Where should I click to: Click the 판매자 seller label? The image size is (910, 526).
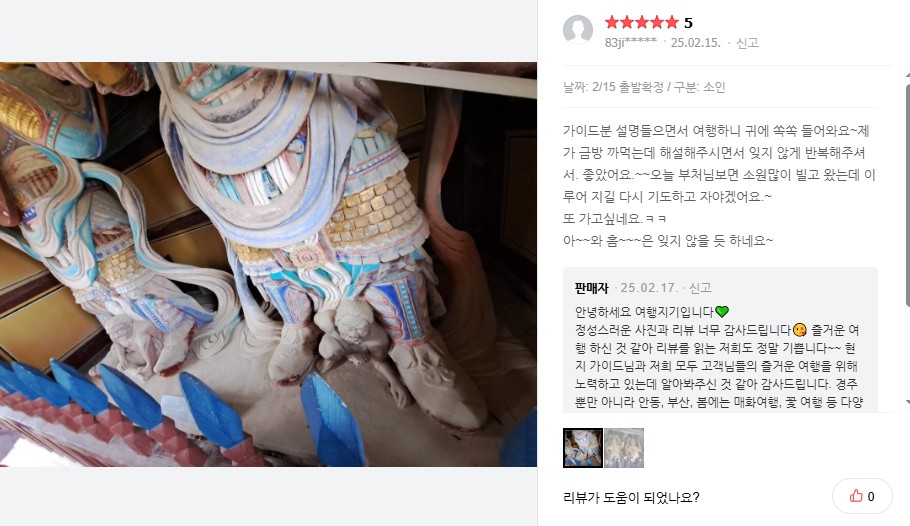click(x=591, y=288)
